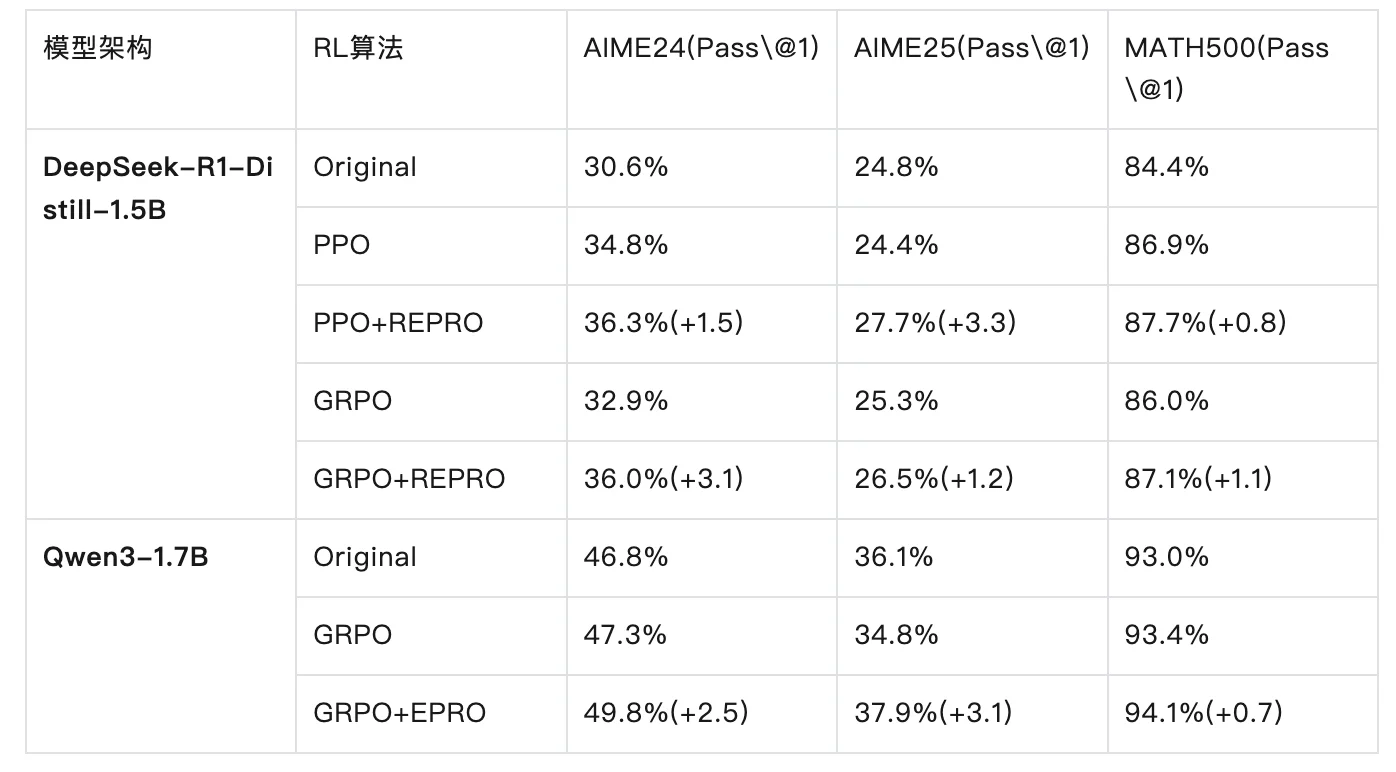Viewport: 1396px width, 772px height.
Task: Click the MATH500(Pass\@1) header cell
Action: point(1226,68)
